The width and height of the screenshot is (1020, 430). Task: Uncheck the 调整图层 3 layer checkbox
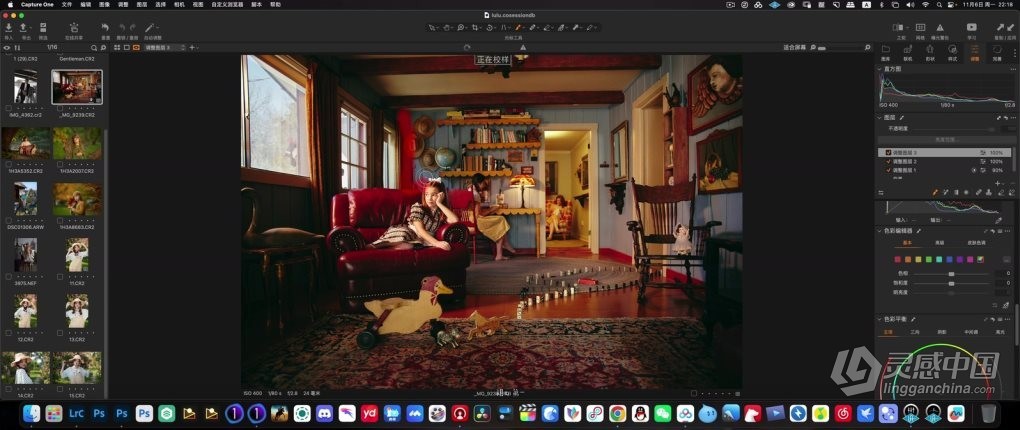point(888,153)
